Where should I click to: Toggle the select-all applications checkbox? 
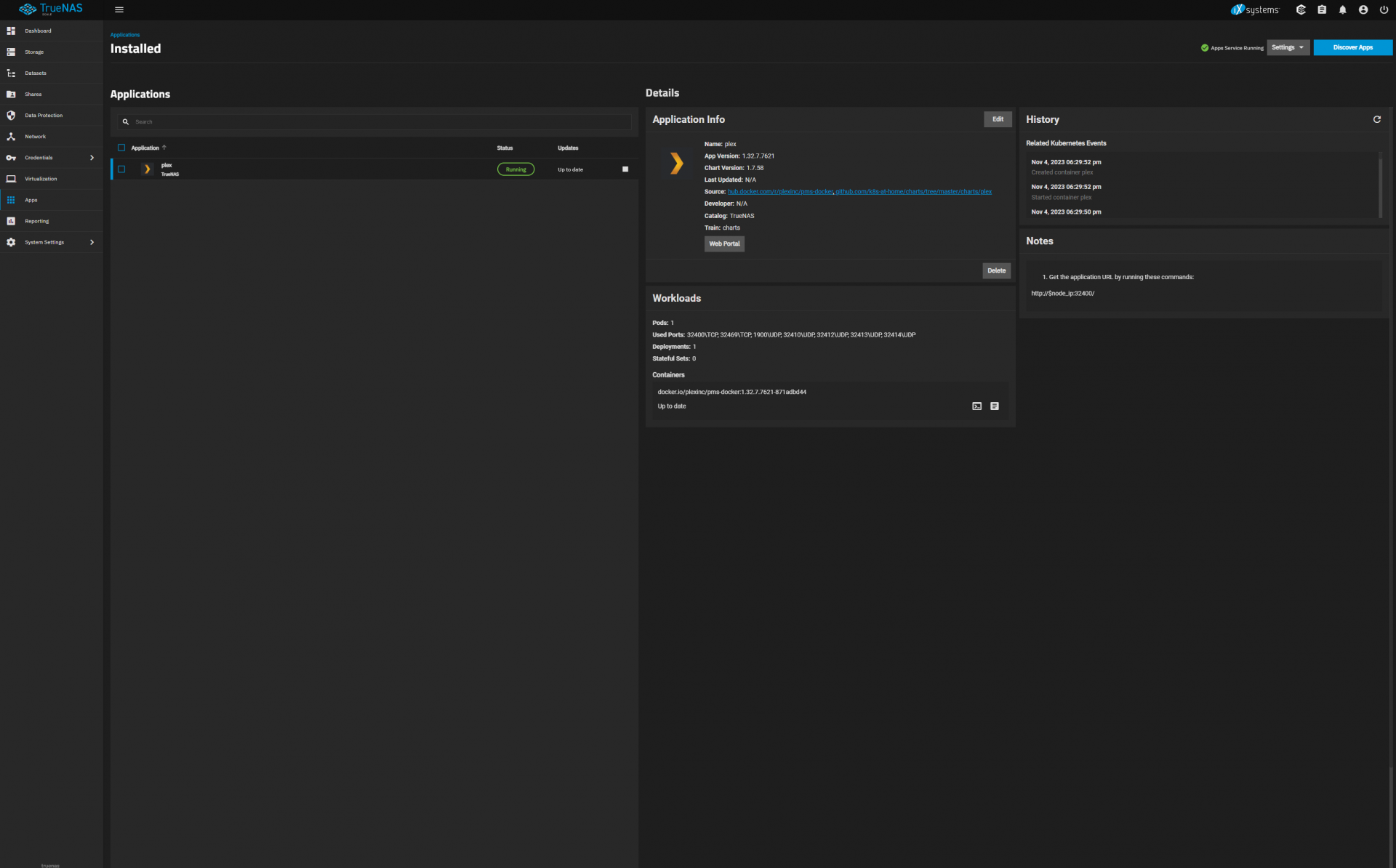121,148
